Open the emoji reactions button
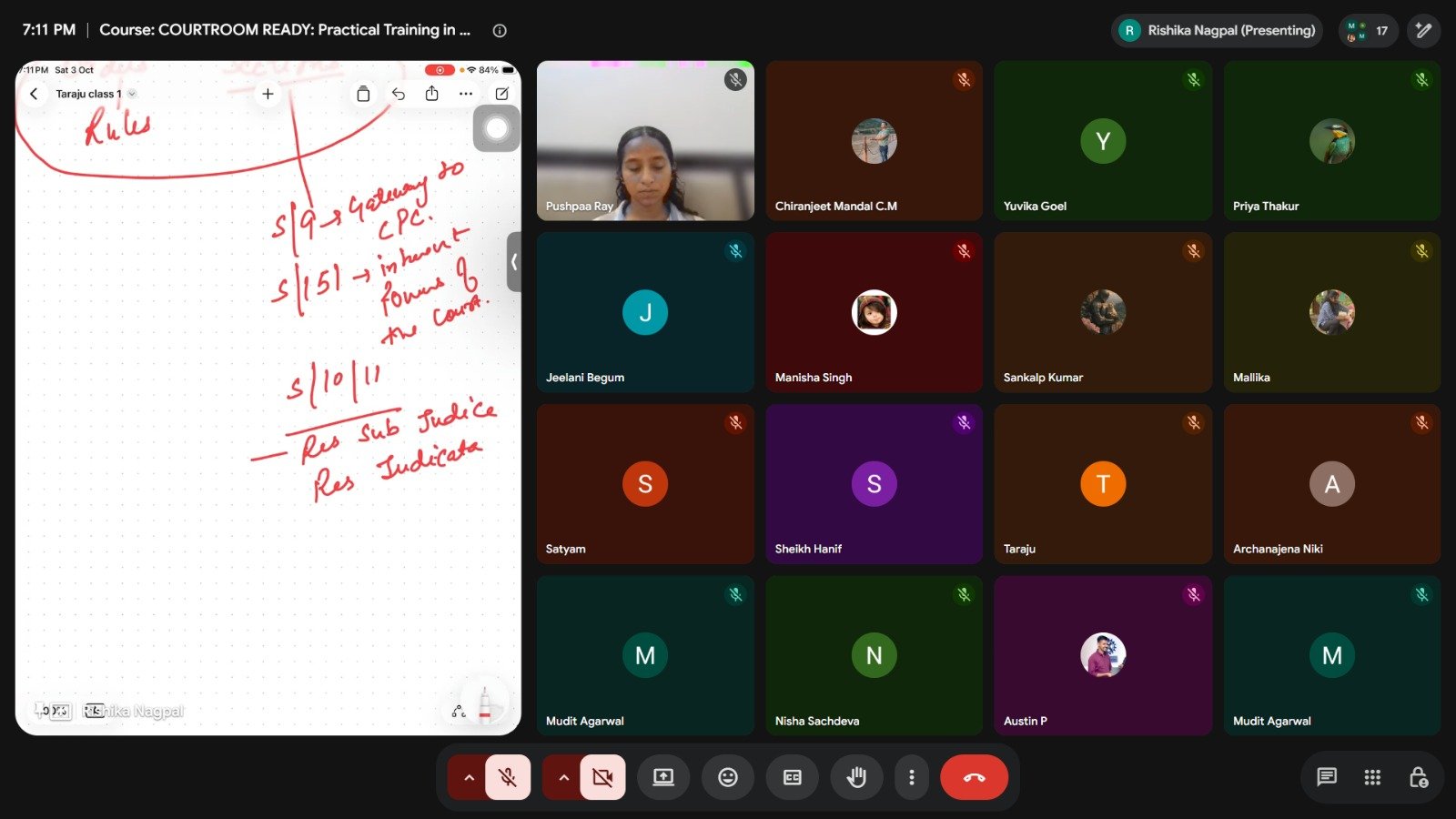1456x819 pixels. (728, 777)
